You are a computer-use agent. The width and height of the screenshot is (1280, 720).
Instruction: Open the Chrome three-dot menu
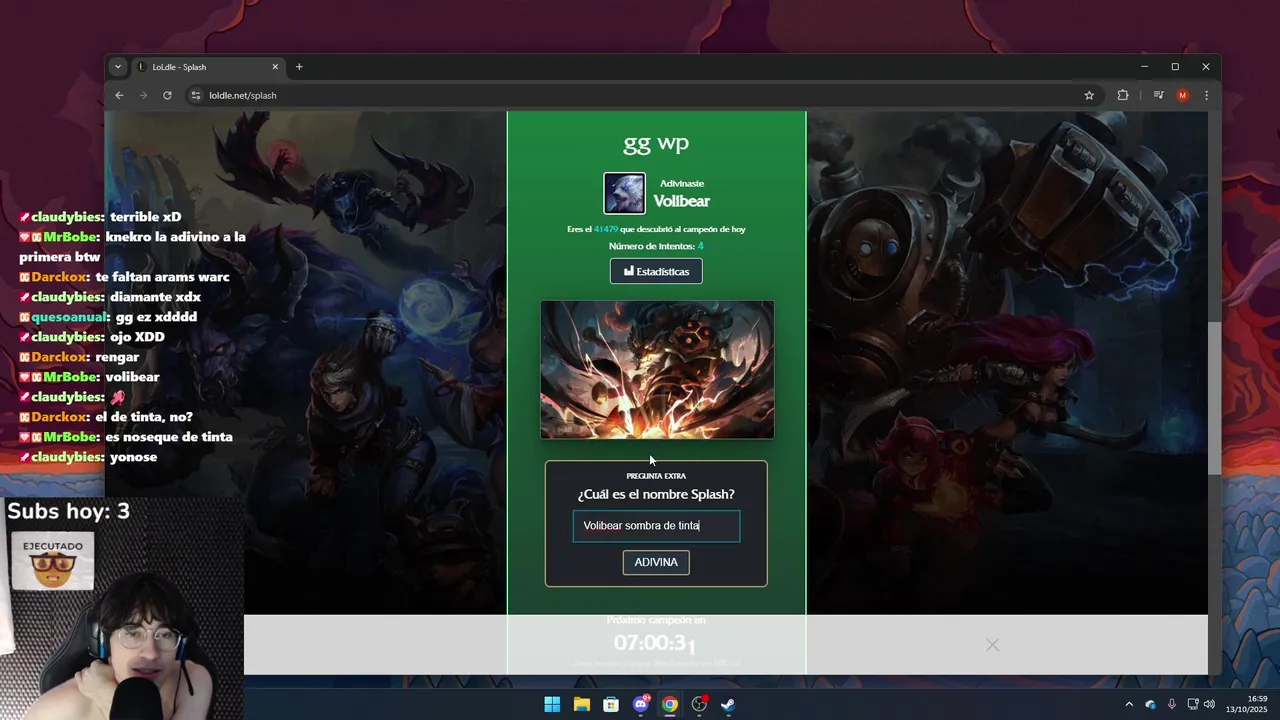(1206, 95)
